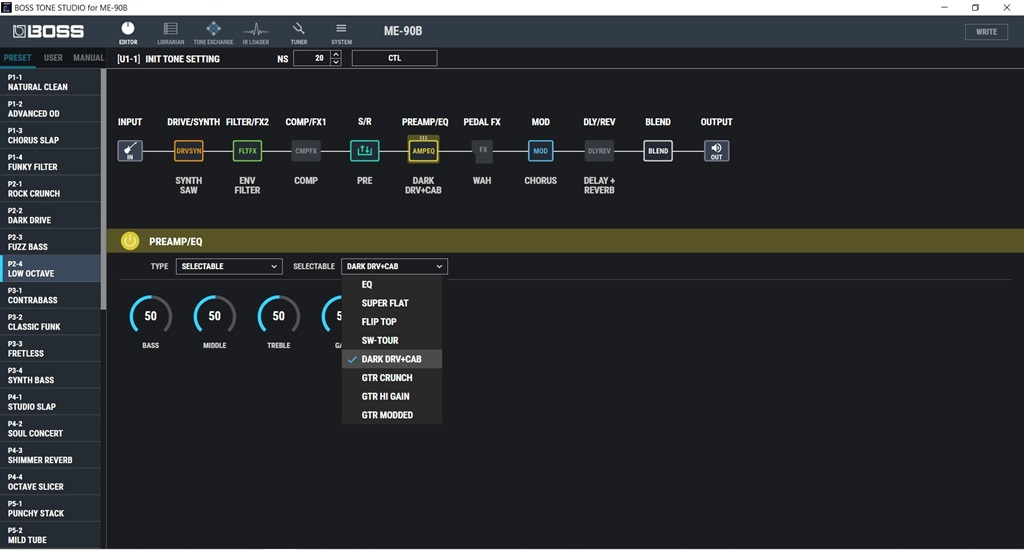Select the PEDAL FX block

(x=483, y=150)
